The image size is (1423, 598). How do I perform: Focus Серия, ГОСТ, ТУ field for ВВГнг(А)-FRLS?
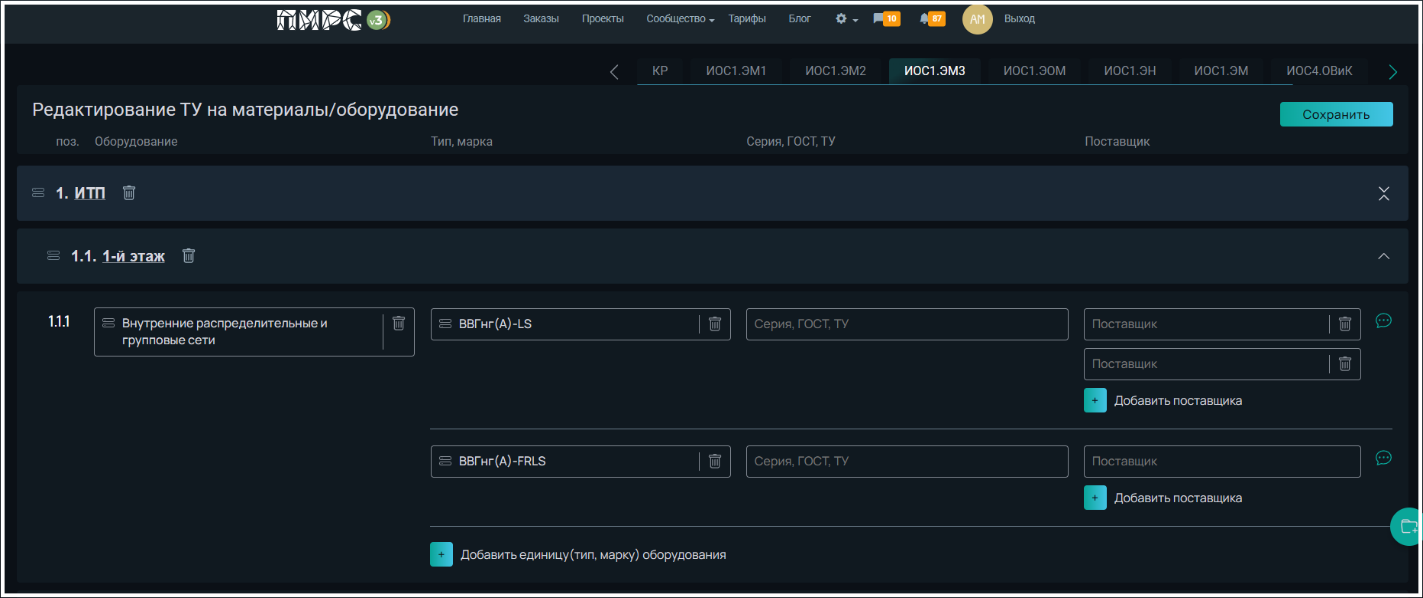[x=907, y=461]
